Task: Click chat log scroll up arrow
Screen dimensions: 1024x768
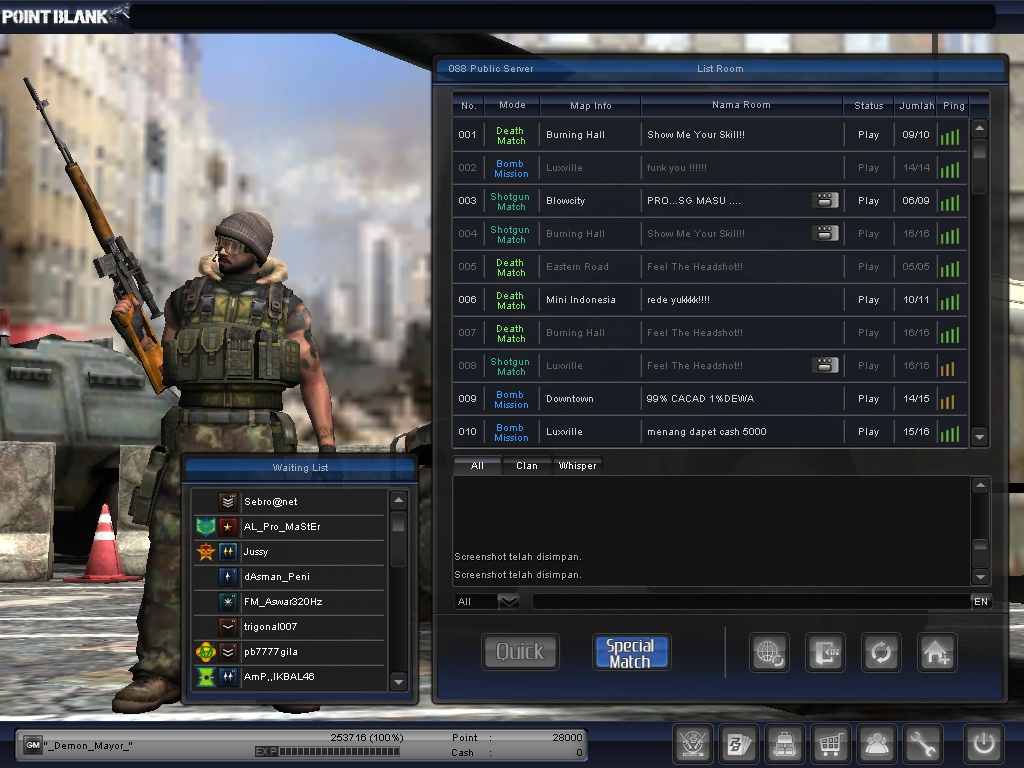Action: pos(980,485)
